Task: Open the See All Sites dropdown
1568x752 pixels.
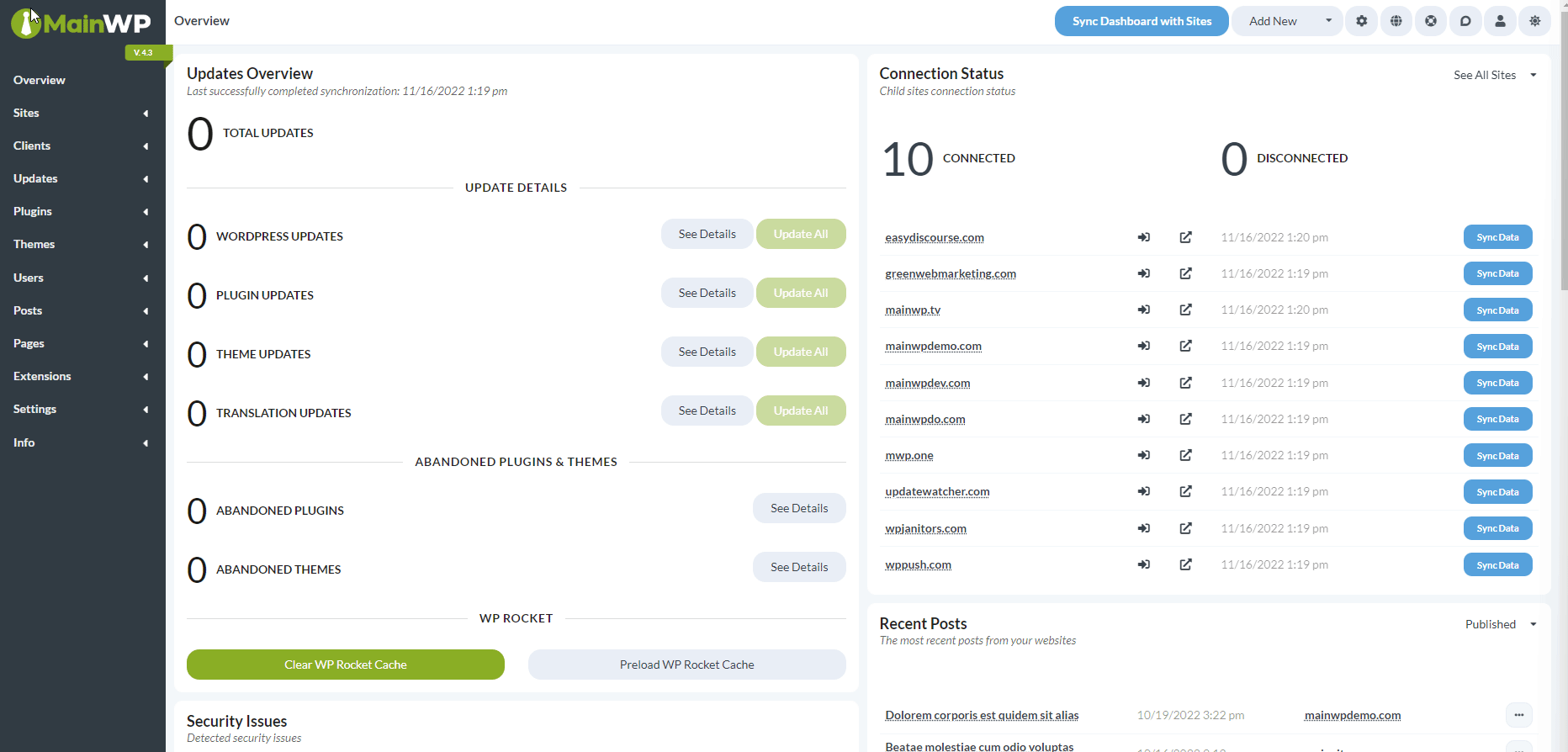Action: click(1495, 75)
